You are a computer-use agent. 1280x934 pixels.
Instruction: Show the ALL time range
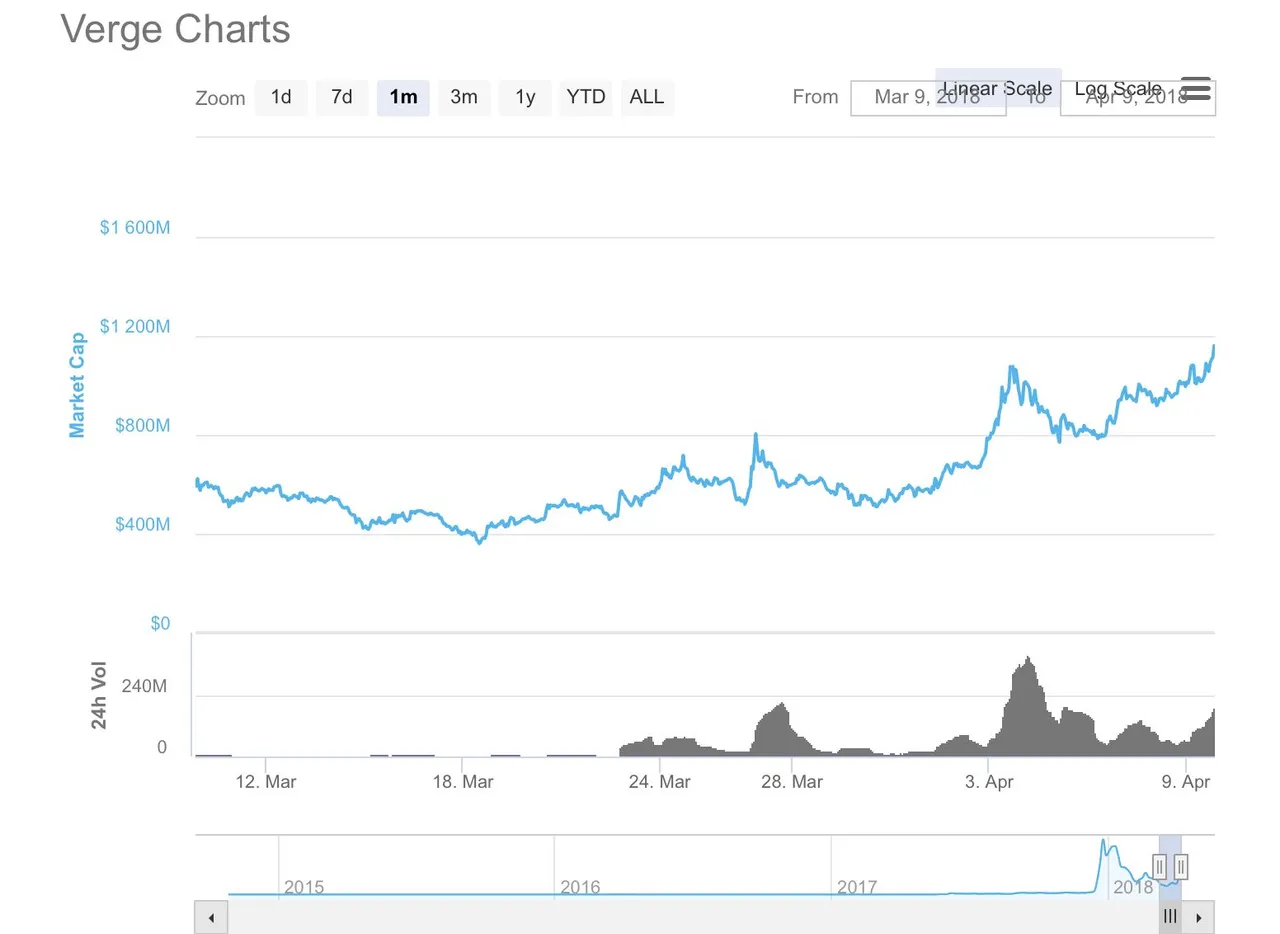(647, 98)
